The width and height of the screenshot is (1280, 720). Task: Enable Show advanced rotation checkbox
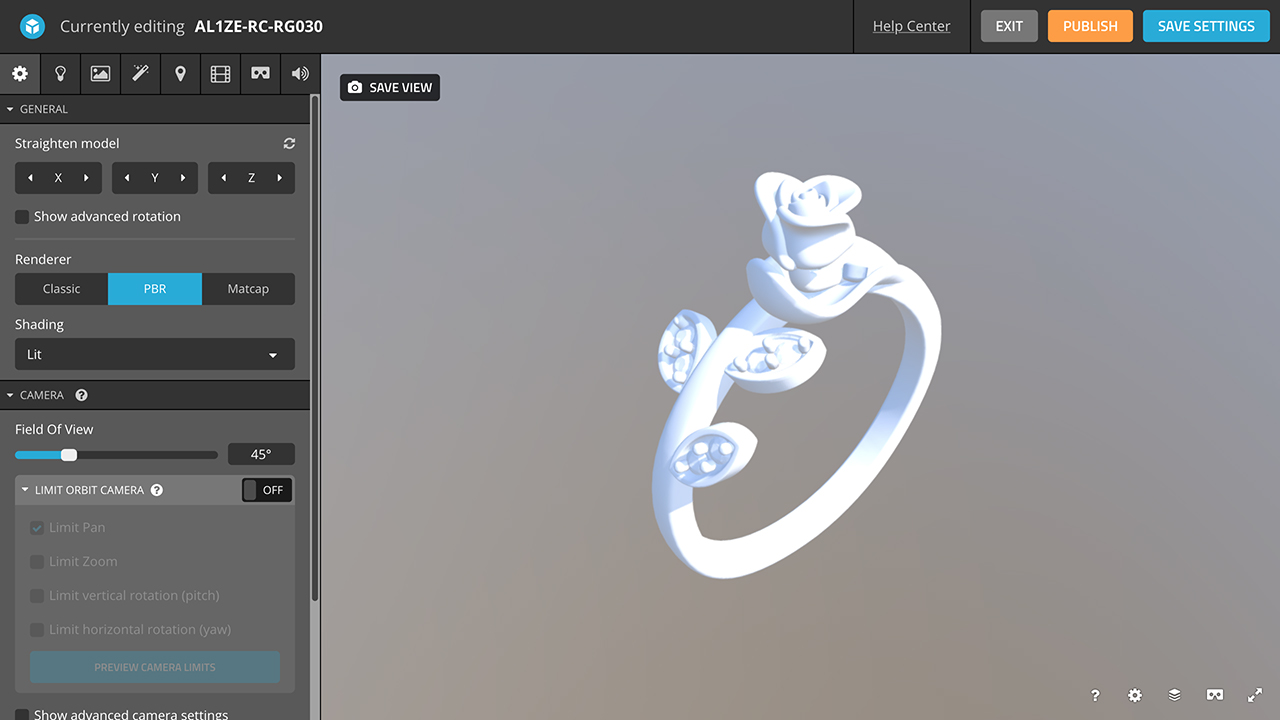tap(22, 217)
